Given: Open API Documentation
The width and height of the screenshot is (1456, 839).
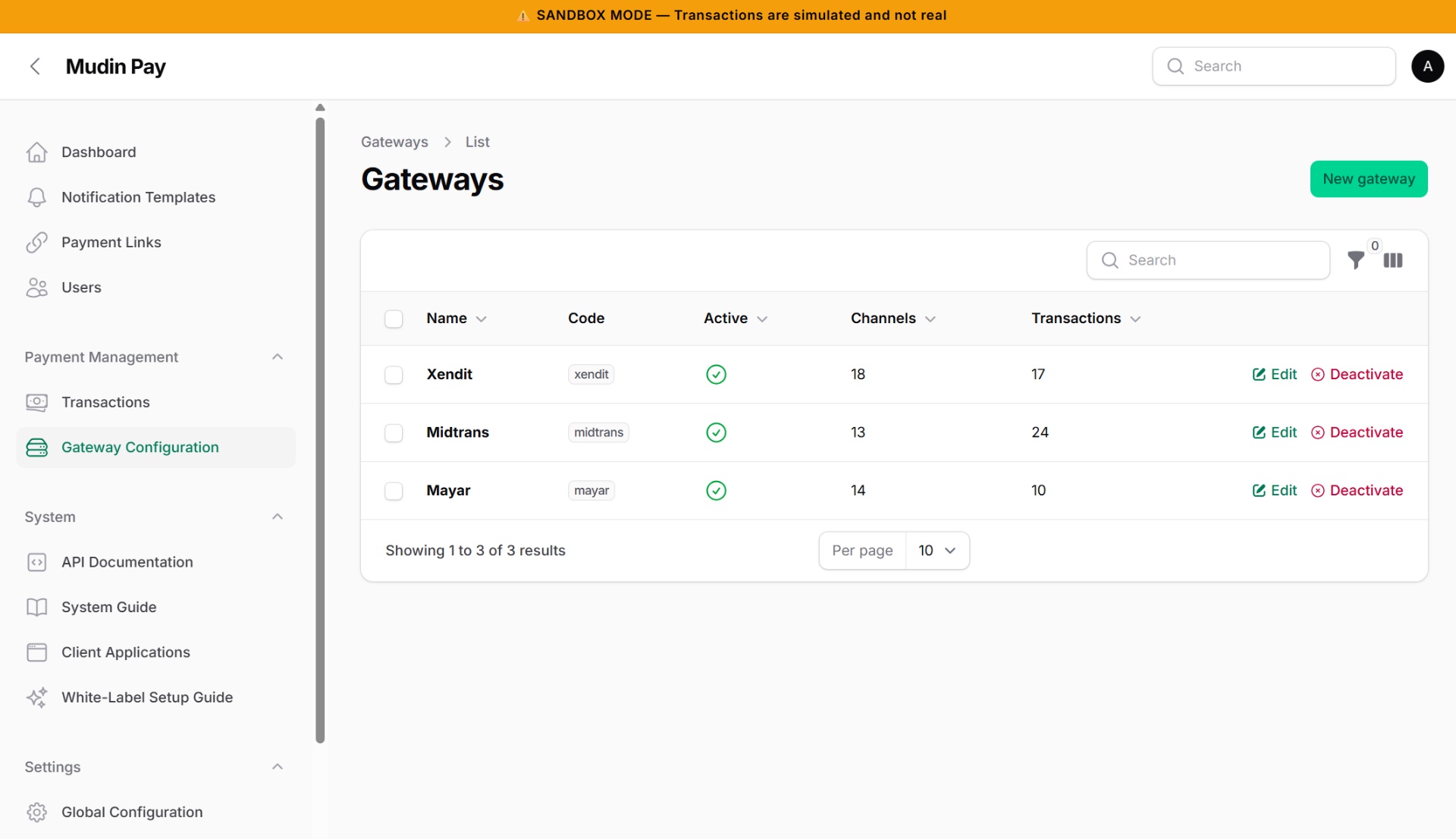Looking at the screenshot, I should coord(156,562).
